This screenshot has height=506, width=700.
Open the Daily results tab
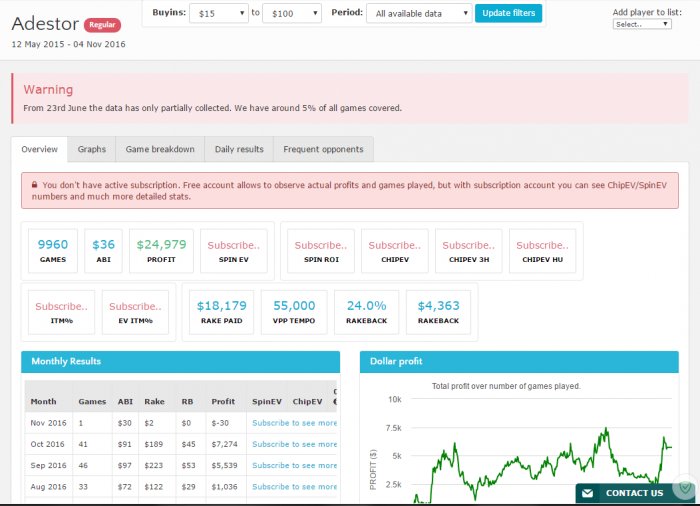(x=239, y=149)
